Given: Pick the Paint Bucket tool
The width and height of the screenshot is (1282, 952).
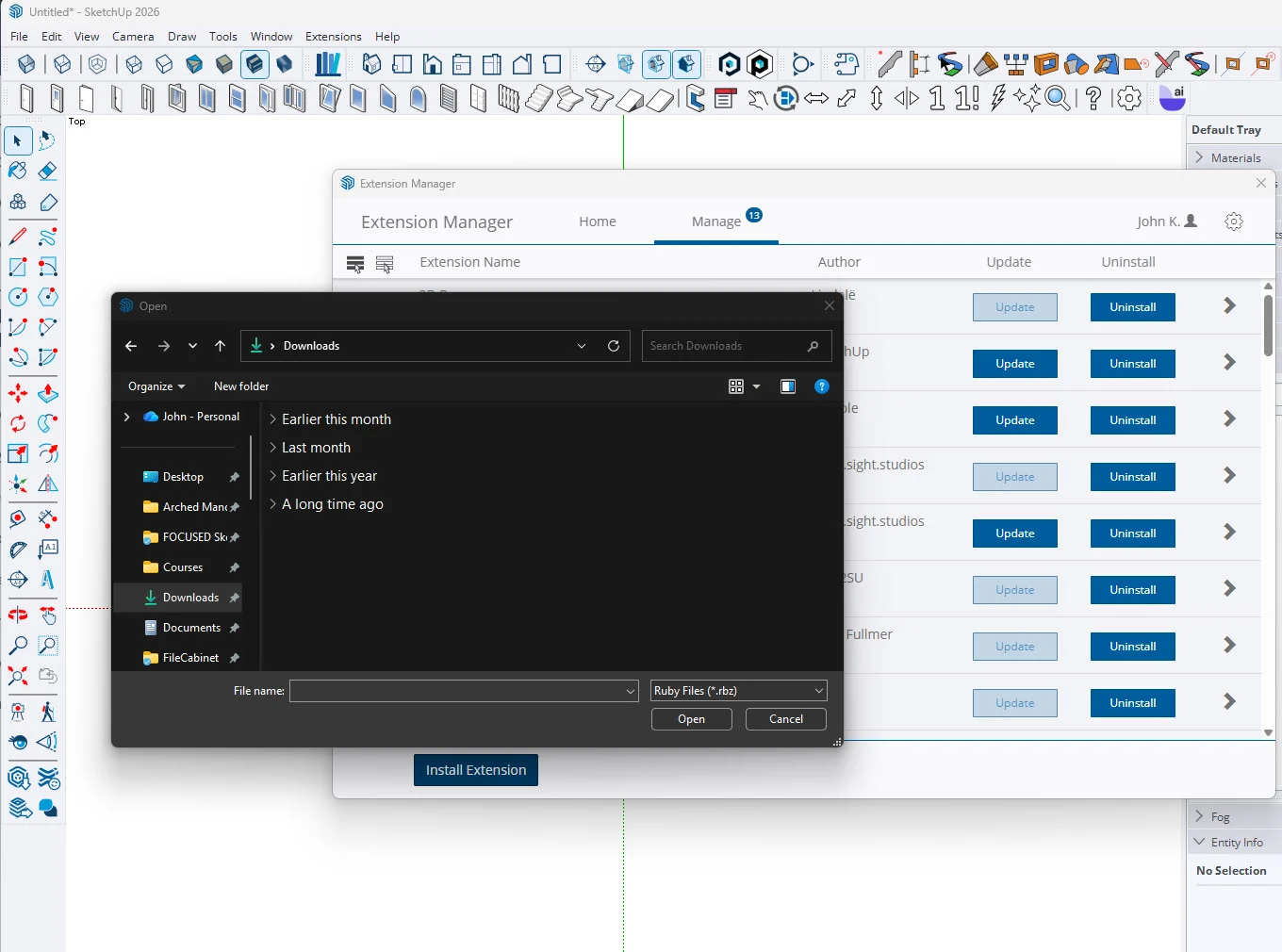Looking at the screenshot, I should (18, 171).
